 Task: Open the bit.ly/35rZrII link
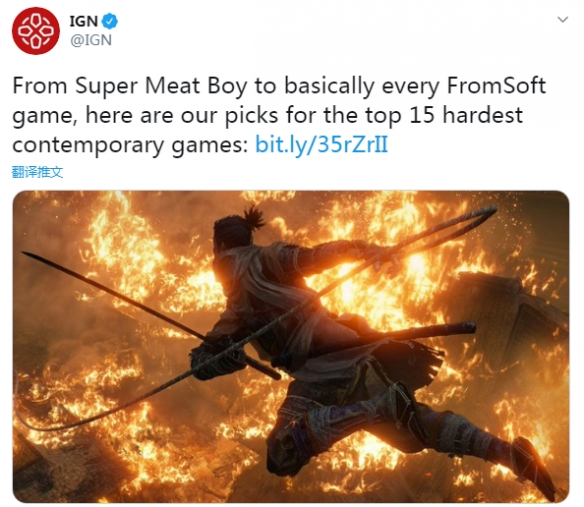coord(321,144)
